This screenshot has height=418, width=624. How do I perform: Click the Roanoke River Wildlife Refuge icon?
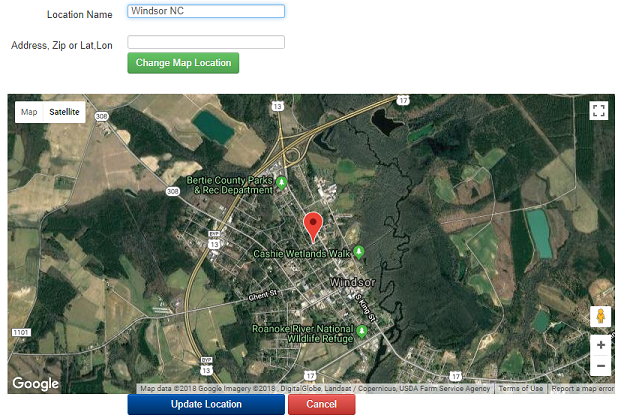coord(361,331)
